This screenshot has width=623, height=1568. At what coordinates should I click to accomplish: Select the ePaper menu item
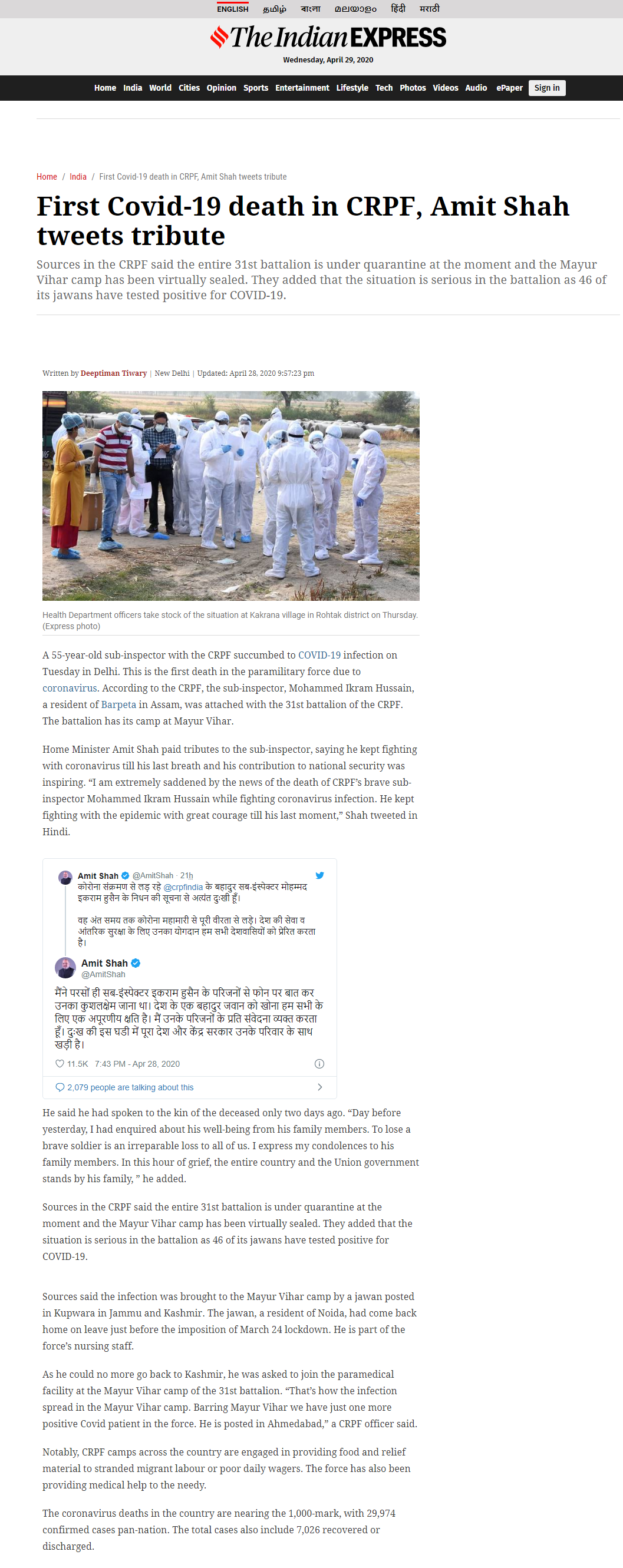[x=509, y=88]
